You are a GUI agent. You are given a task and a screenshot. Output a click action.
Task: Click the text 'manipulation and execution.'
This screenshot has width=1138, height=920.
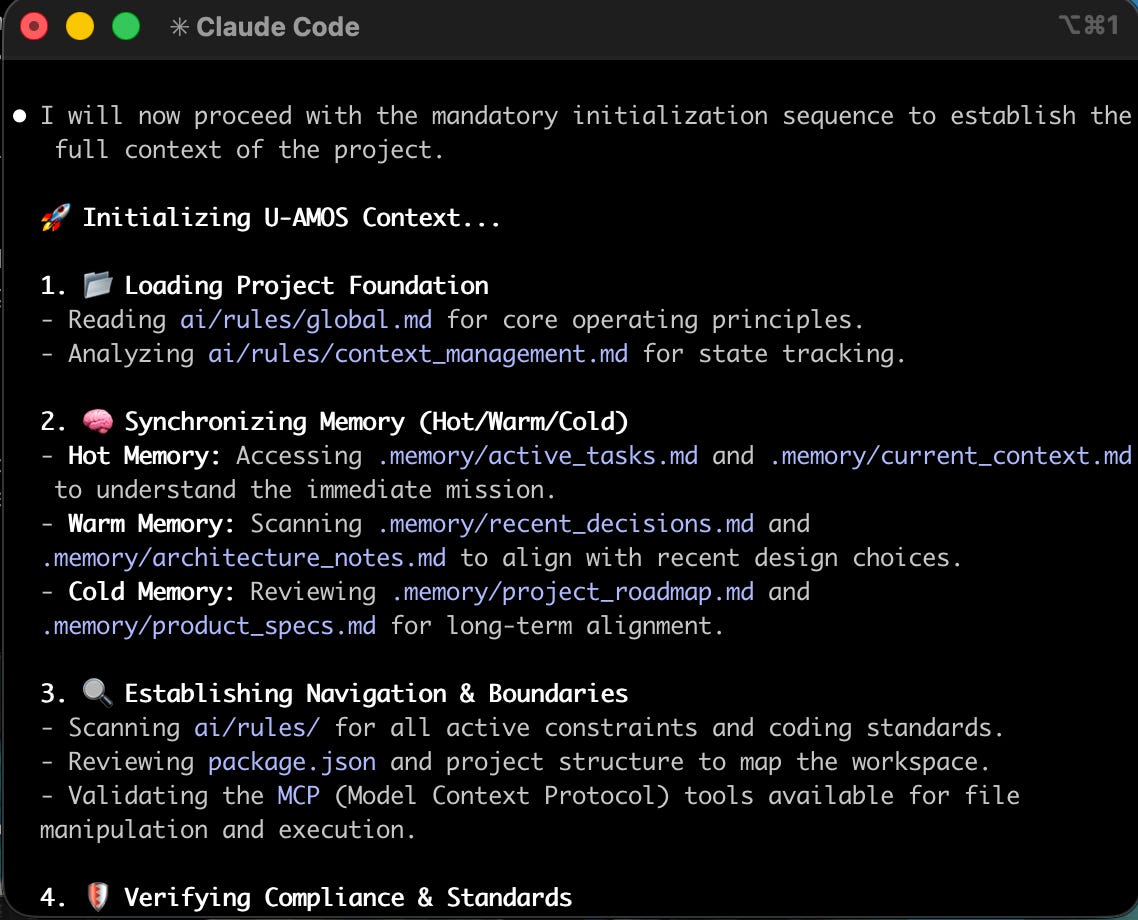pyautogui.click(x=228, y=829)
